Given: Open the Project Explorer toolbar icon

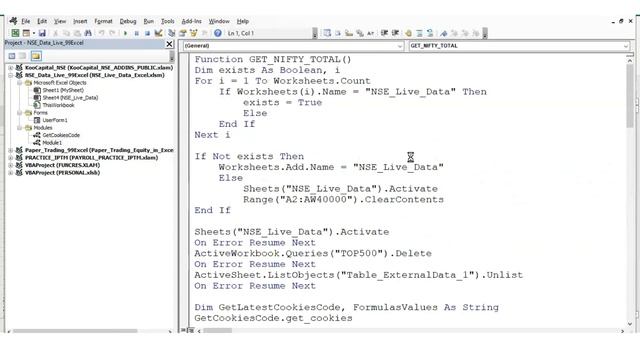Looking at the screenshot, I should click(171, 33).
